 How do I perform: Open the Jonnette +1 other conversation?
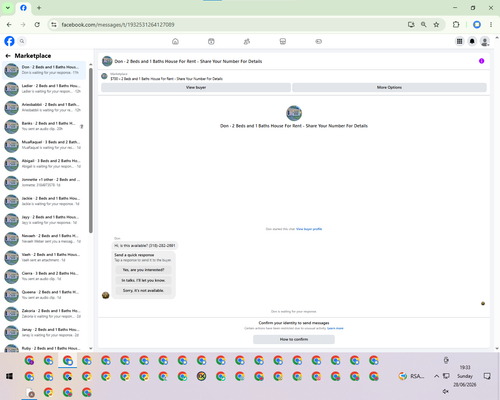[x=44, y=182]
